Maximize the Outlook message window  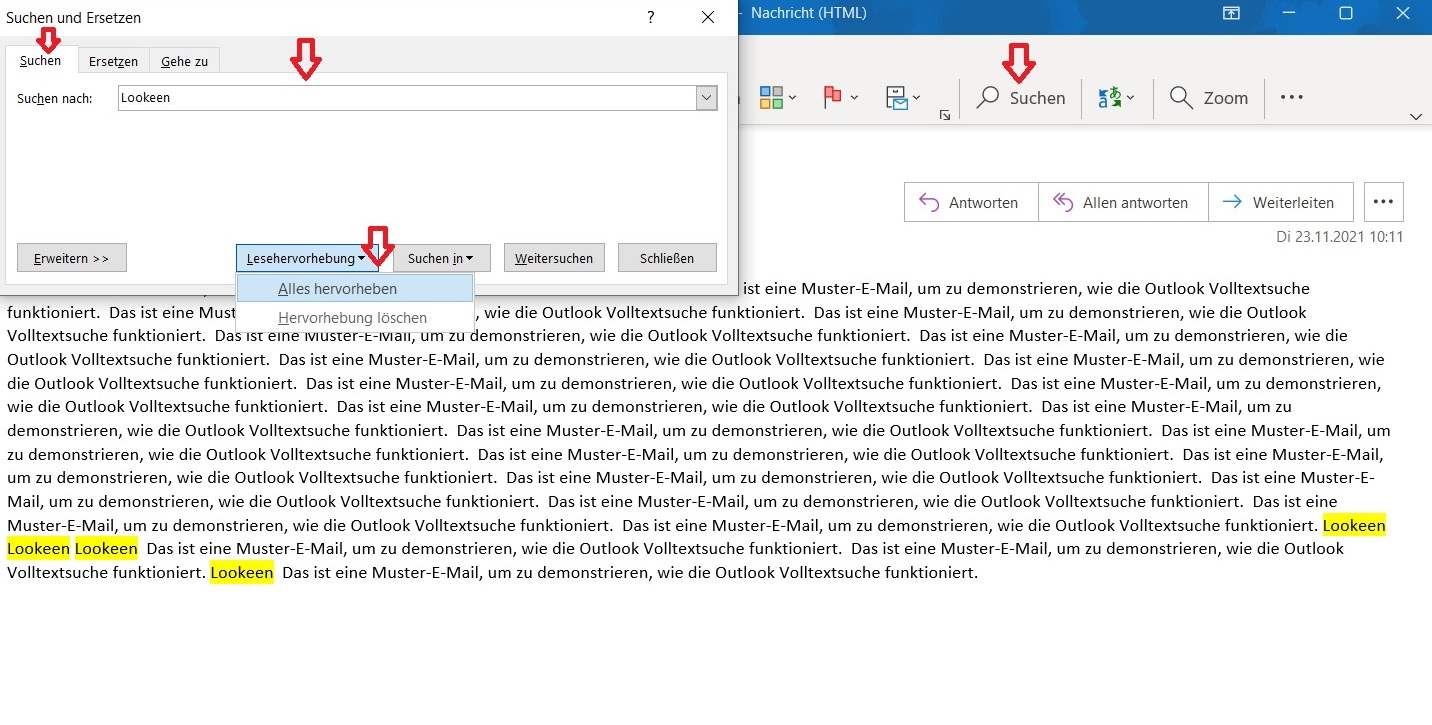(1345, 13)
